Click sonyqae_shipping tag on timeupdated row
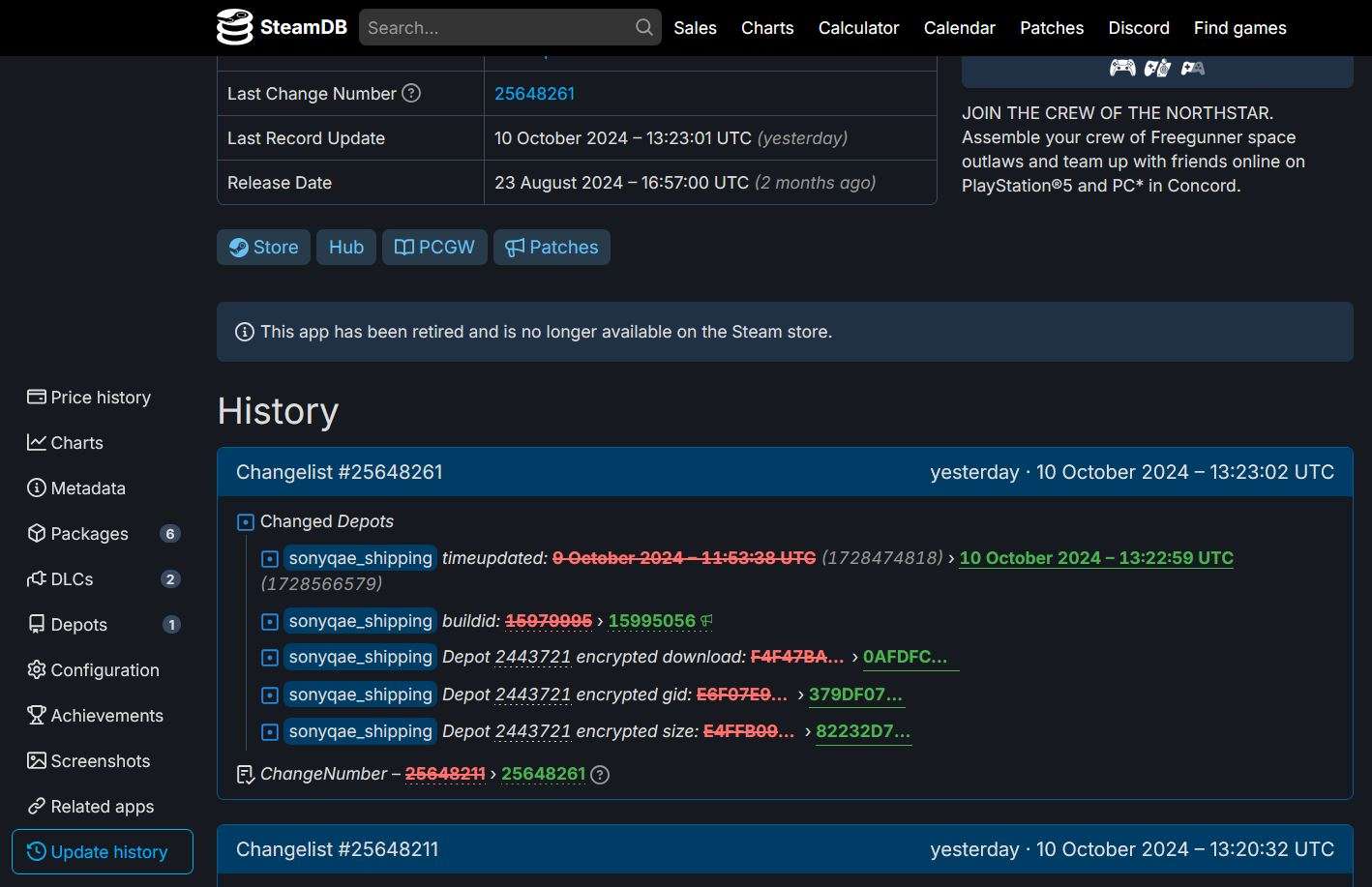Image resolution: width=1372 pixels, height=887 pixels. point(360,558)
